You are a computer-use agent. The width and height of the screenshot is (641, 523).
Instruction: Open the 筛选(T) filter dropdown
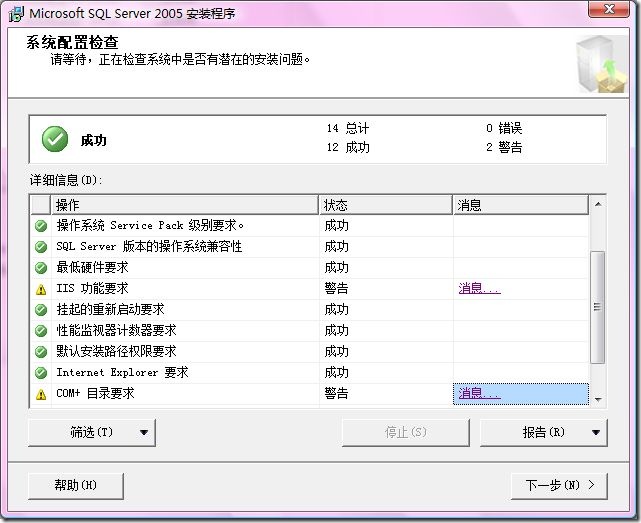[x=92, y=432]
